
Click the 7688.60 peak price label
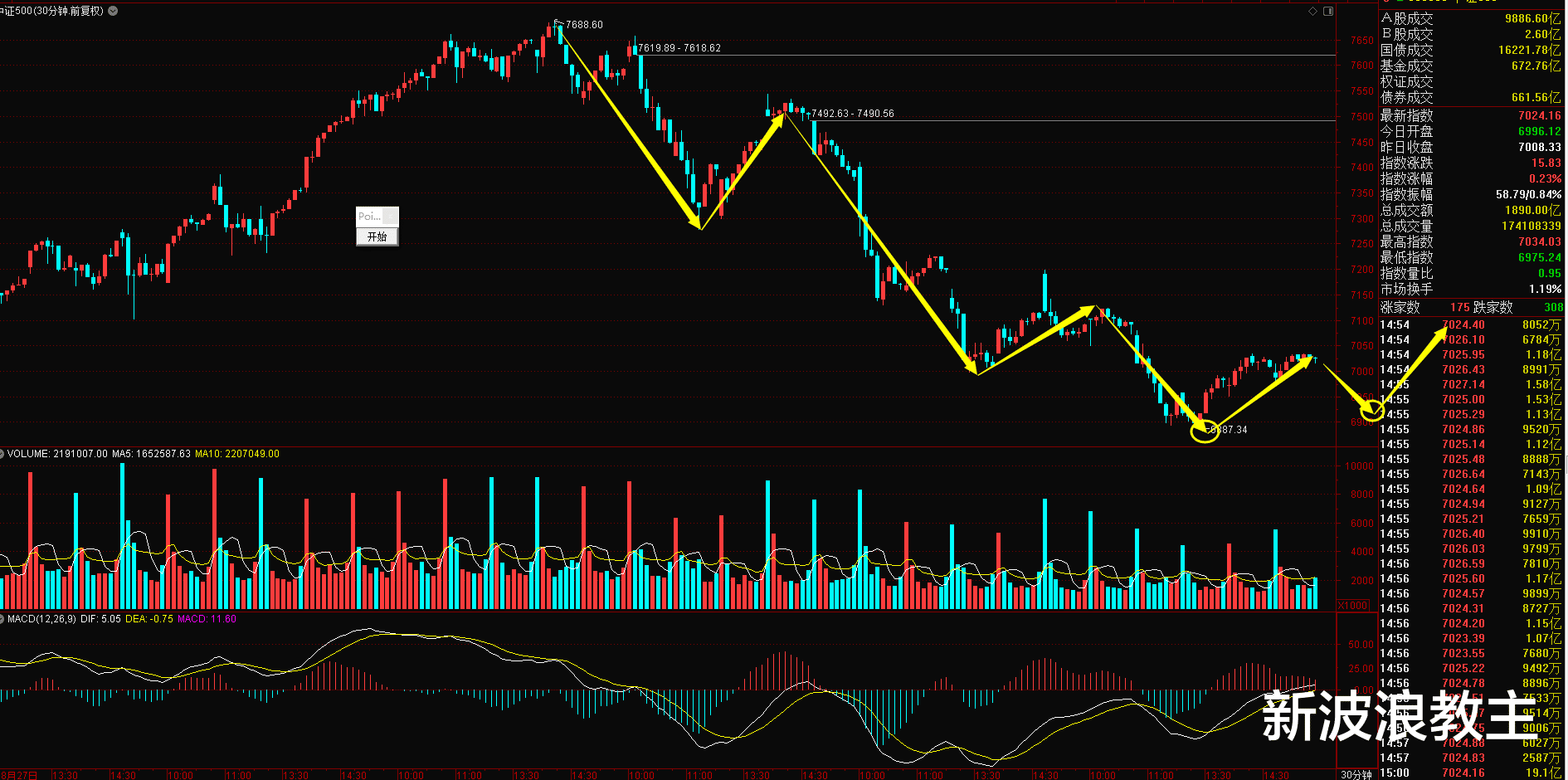coord(585,25)
